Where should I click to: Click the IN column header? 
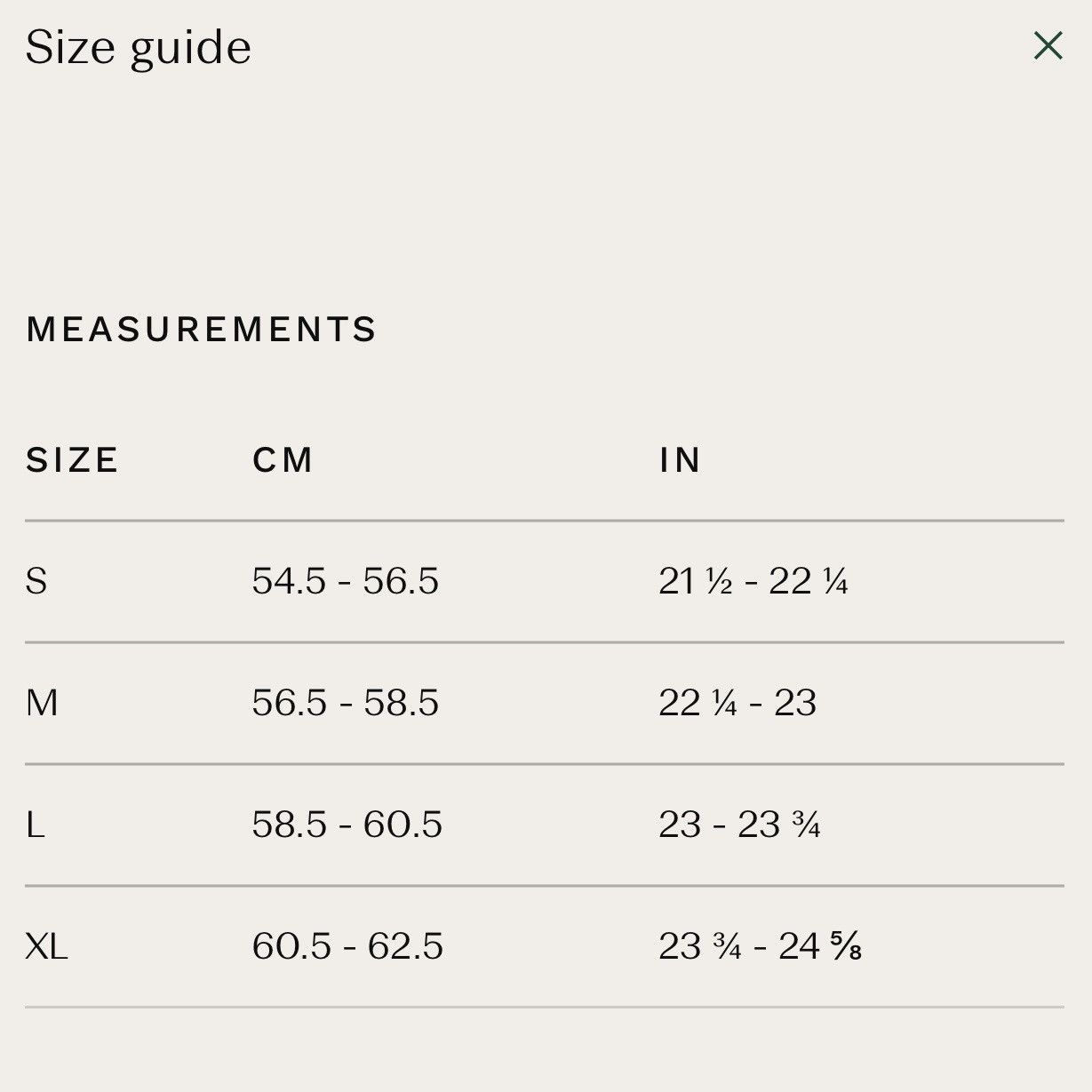(680, 460)
